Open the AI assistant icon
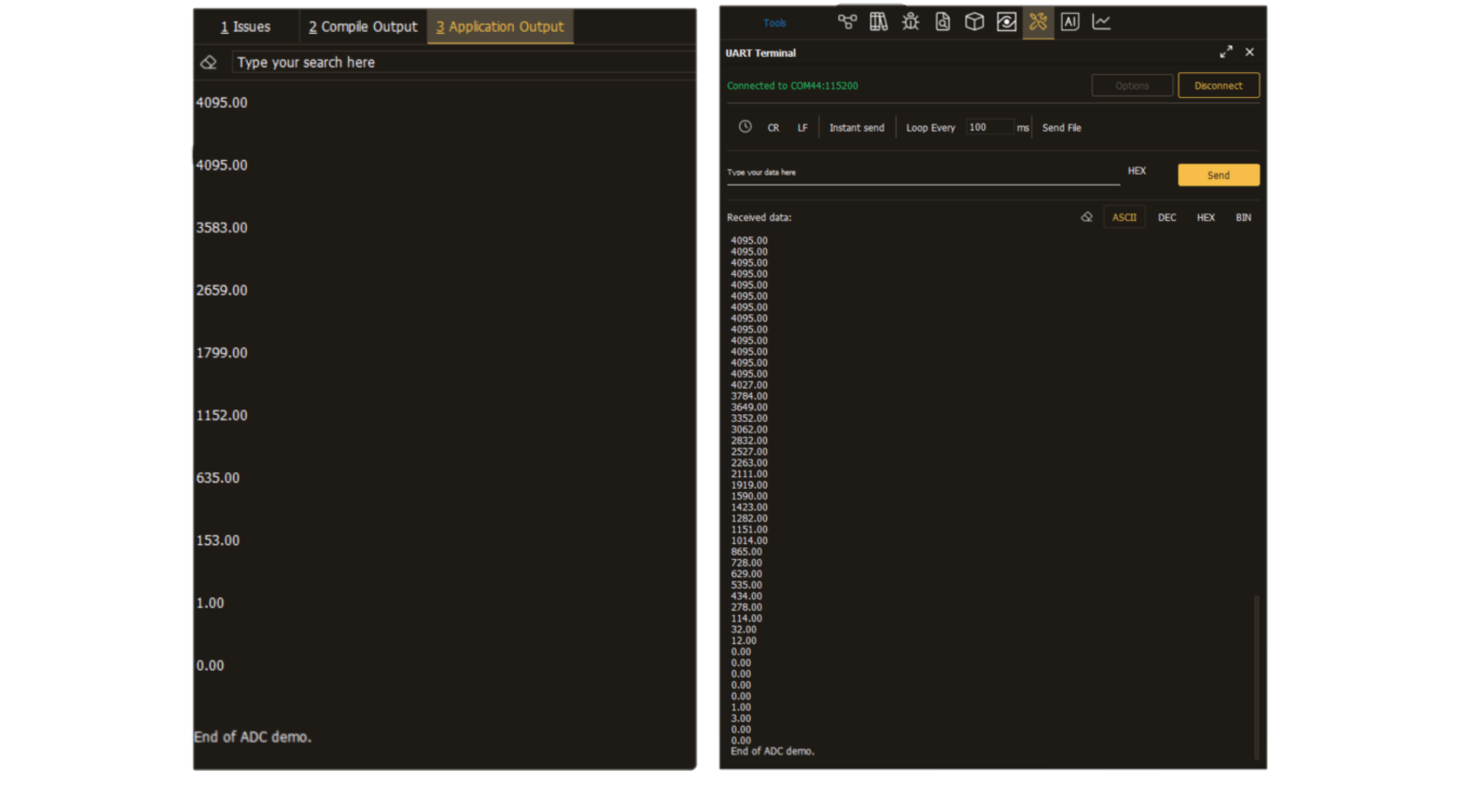 [1070, 22]
